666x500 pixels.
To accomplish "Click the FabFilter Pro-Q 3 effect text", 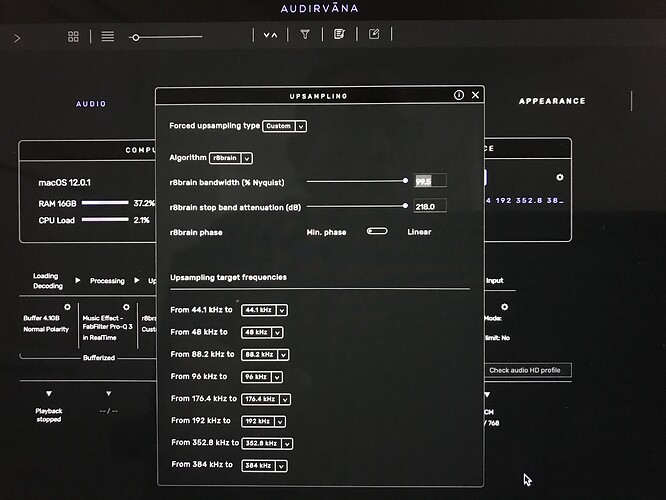I will click(x=108, y=326).
